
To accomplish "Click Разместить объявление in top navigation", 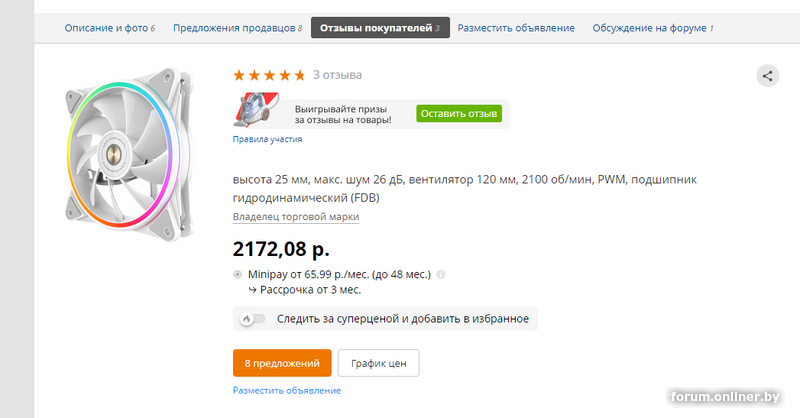I will coord(516,28).
